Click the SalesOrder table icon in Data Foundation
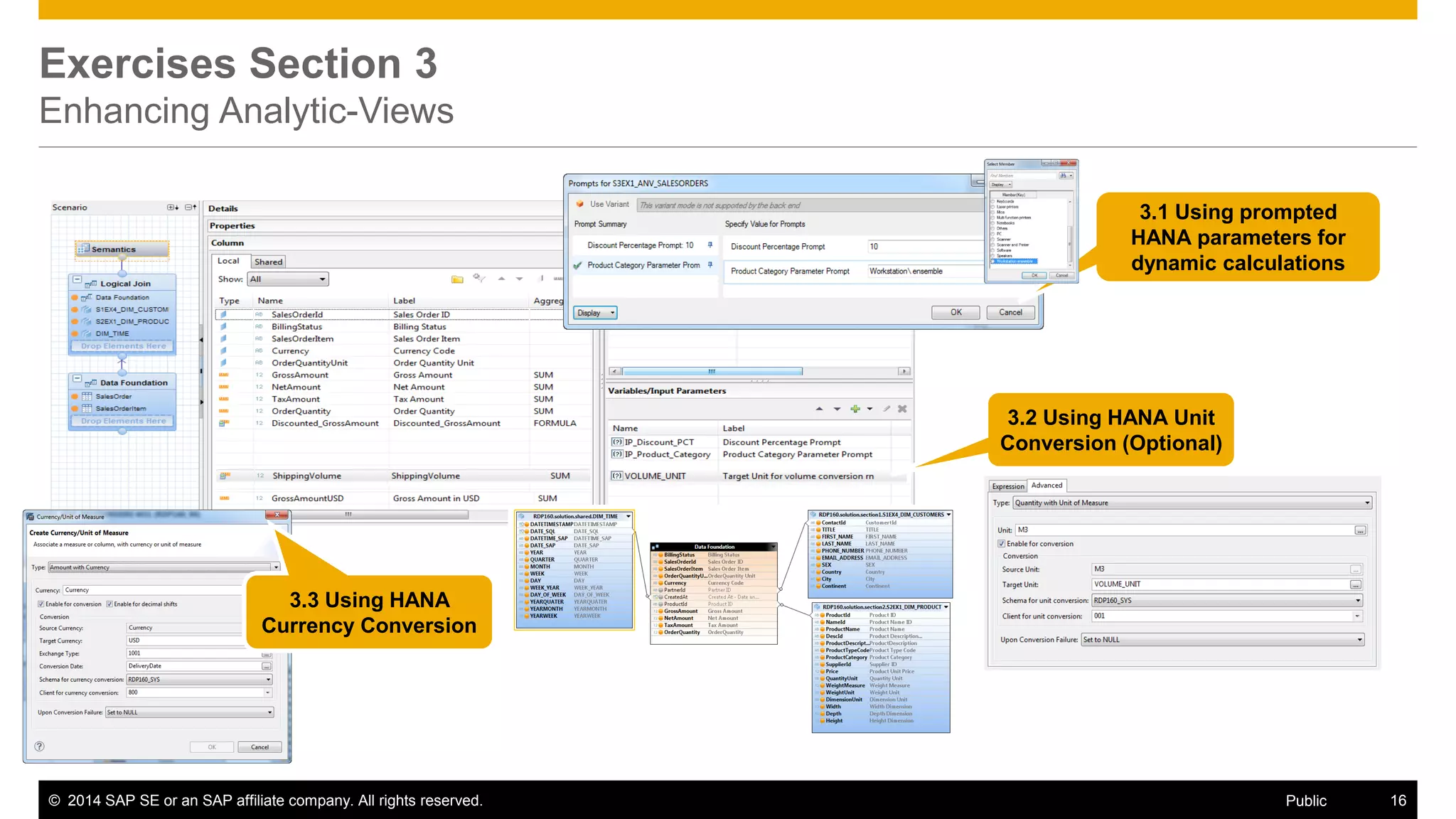The height and width of the screenshot is (819, 1456). 87,397
